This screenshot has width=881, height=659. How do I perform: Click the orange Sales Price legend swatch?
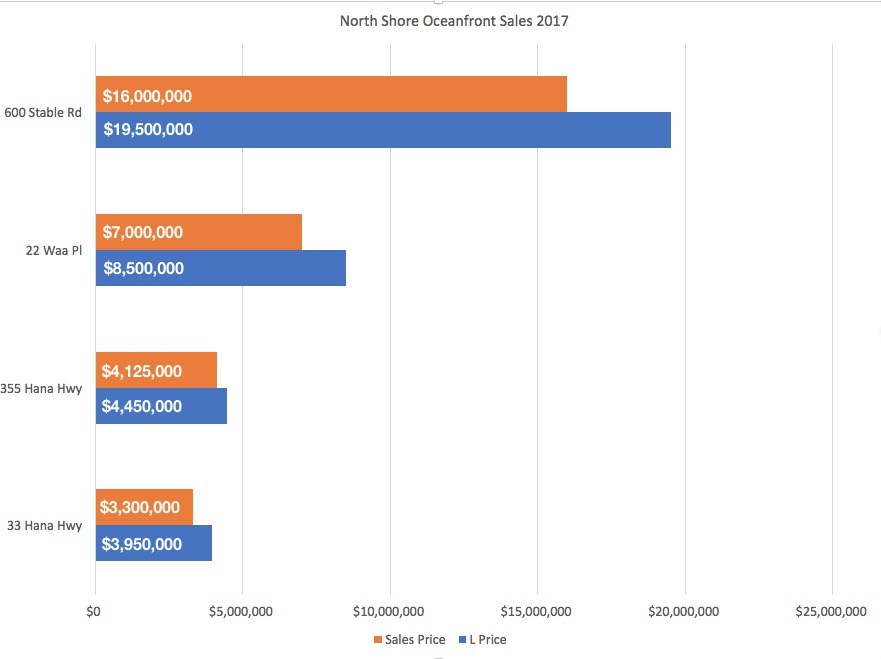click(x=378, y=640)
